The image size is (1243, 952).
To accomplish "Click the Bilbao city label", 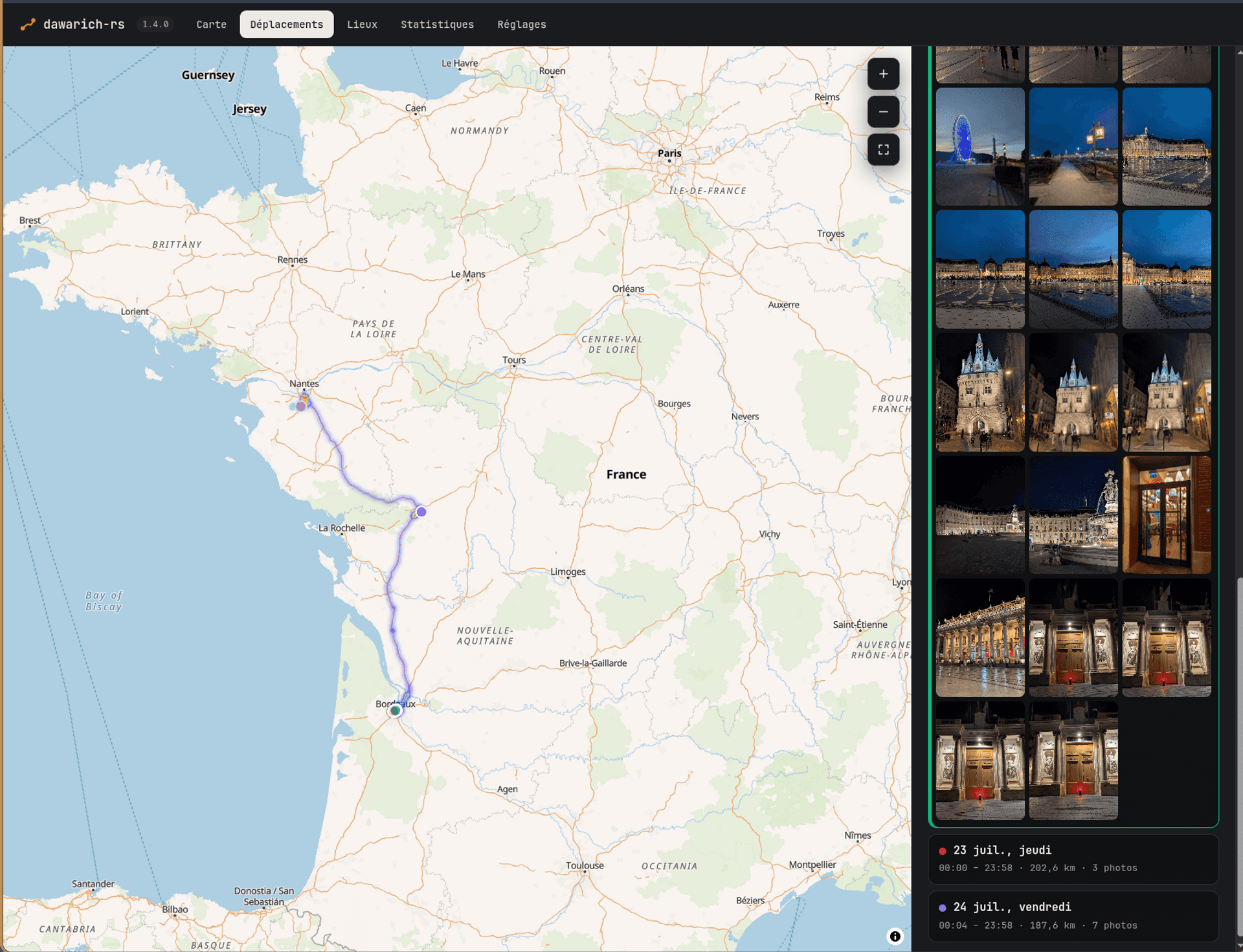I will point(175,909).
